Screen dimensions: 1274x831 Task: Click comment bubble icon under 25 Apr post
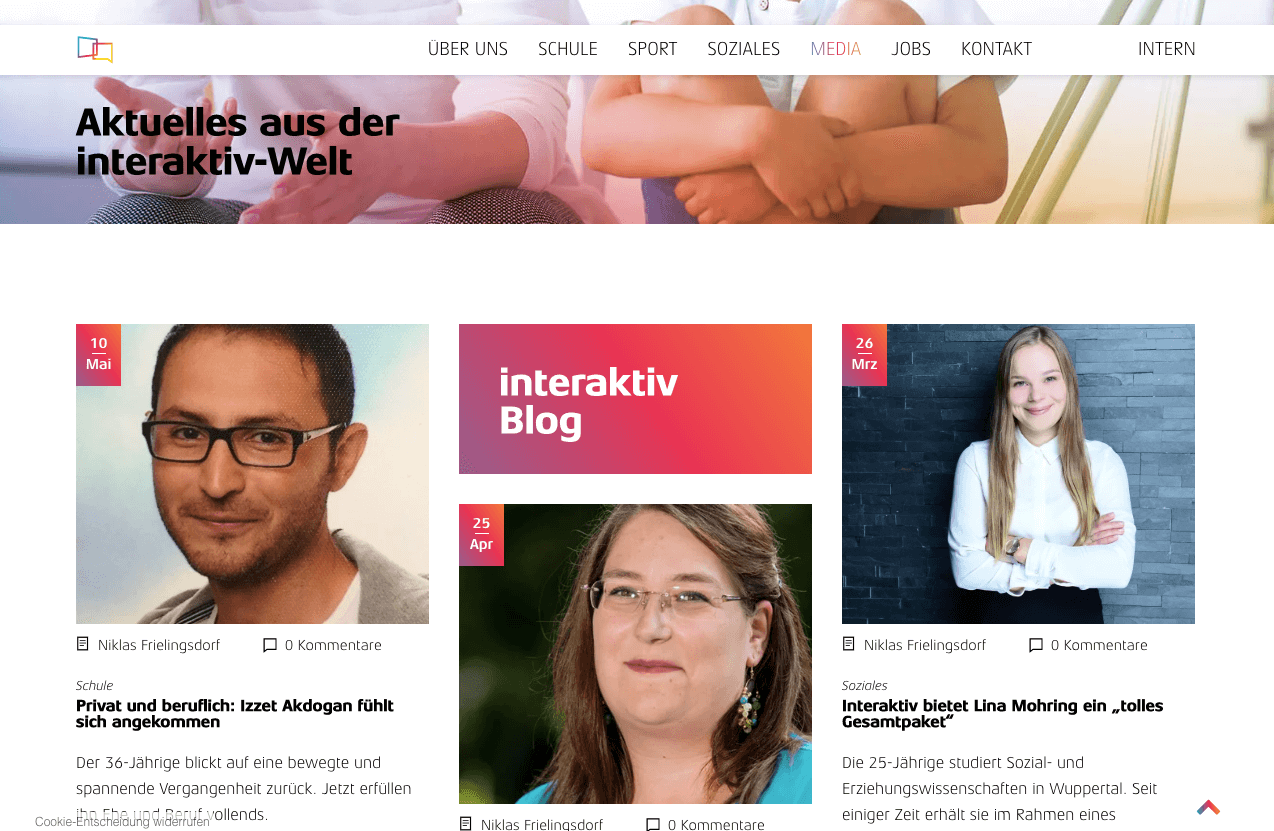coord(653,824)
